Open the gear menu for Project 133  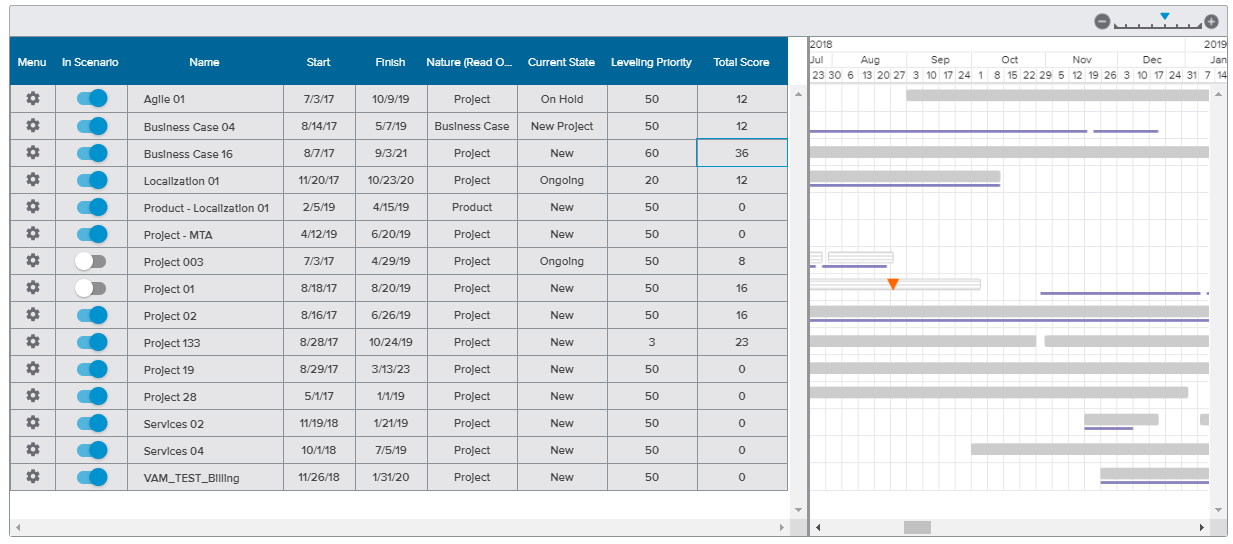[32, 342]
